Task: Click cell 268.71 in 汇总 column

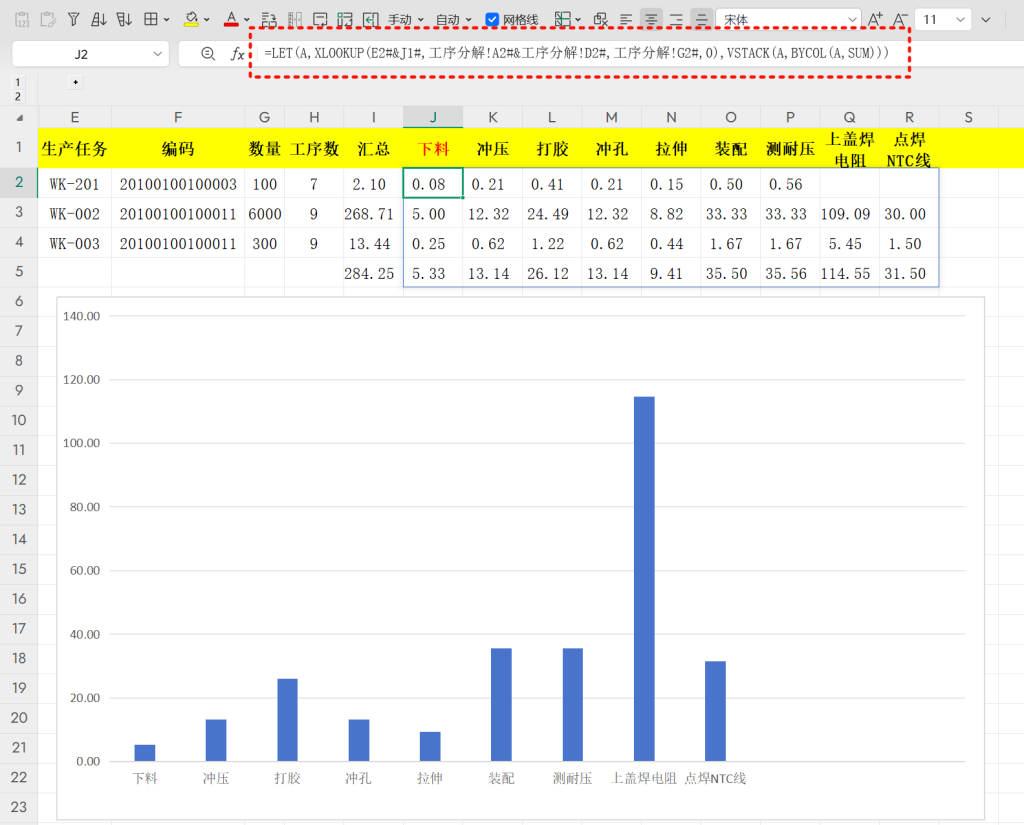Action: tap(373, 214)
